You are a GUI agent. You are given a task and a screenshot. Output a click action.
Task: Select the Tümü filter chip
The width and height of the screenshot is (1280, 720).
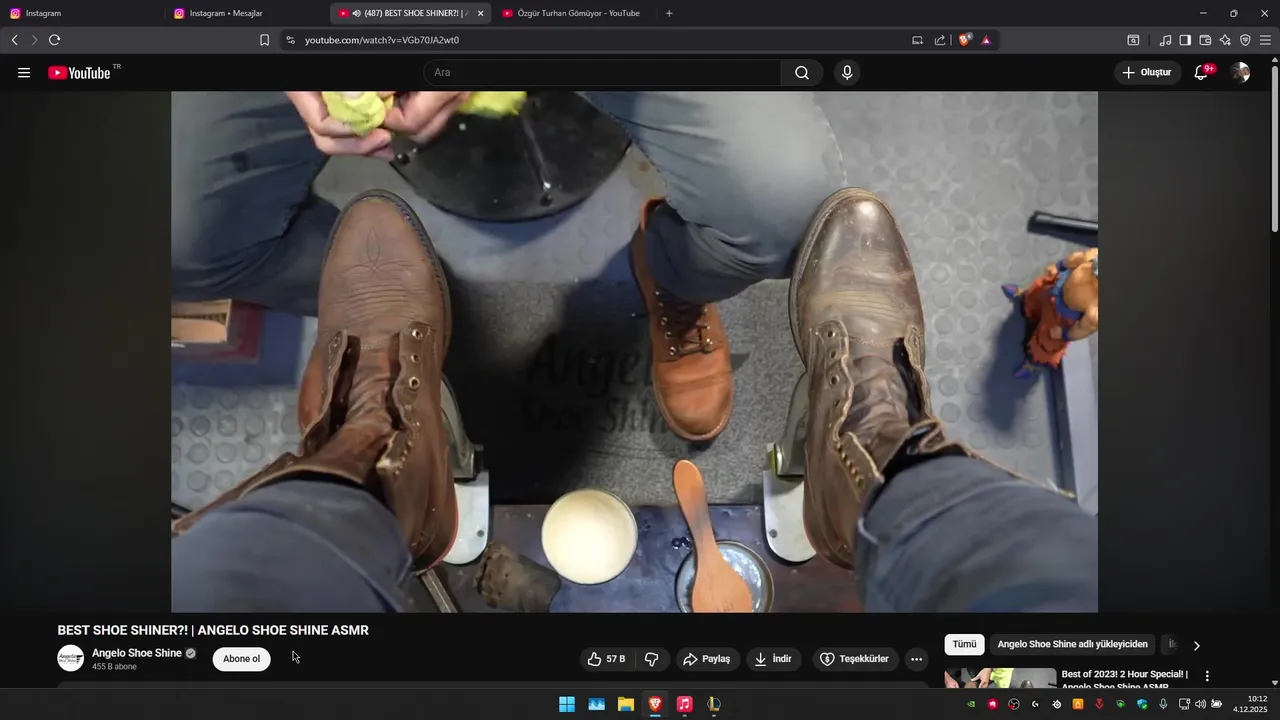pyautogui.click(x=964, y=645)
